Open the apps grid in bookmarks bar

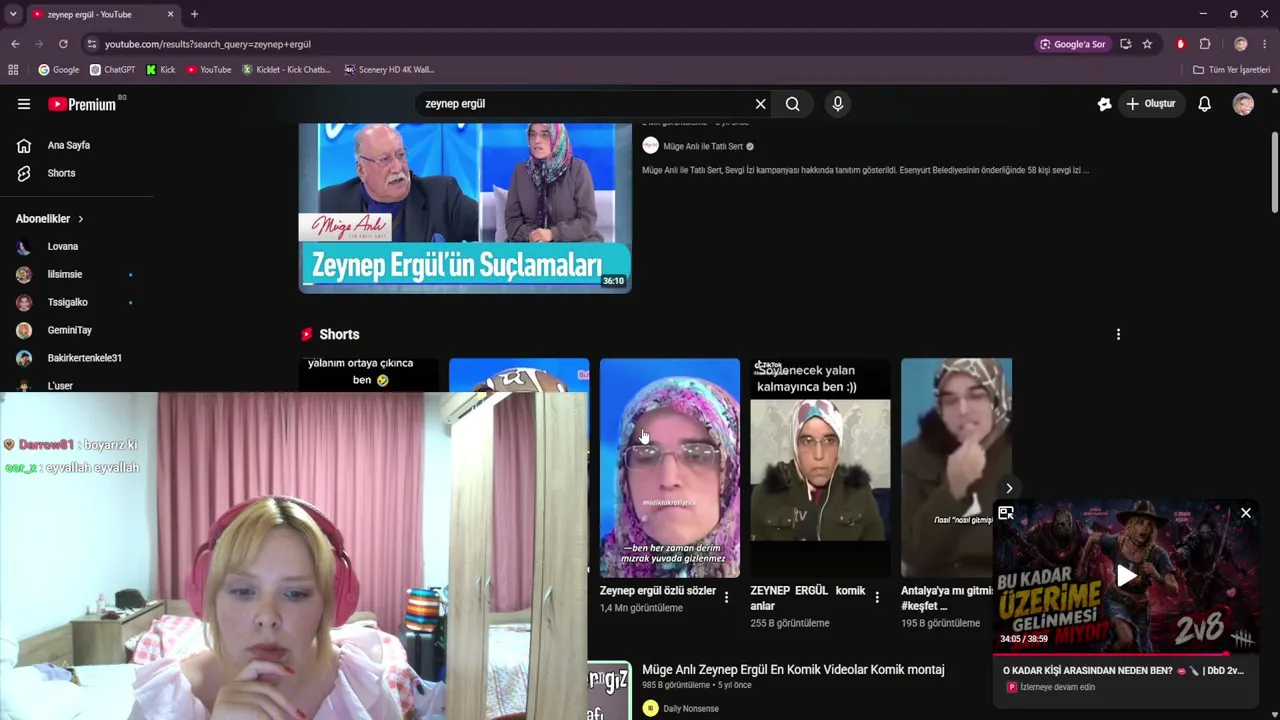(13, 70)
